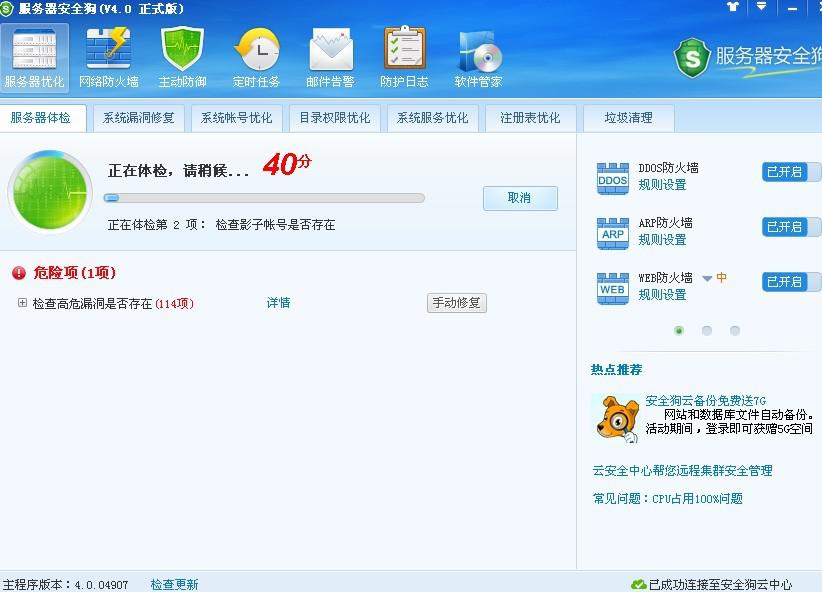This screenshot has width=822, height=592.
Task: Select the third pagination dot
Action: pos(735,330)
